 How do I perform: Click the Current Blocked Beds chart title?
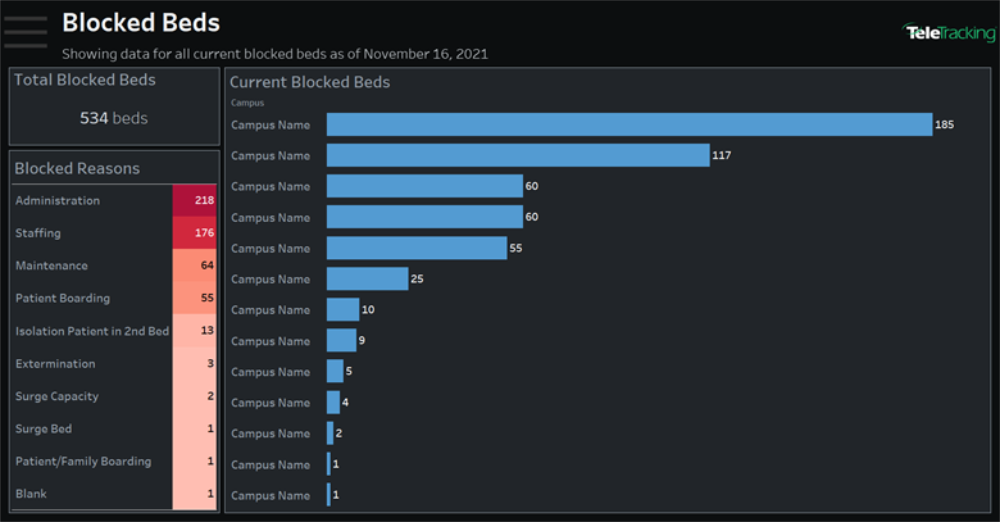coord(310,82)
